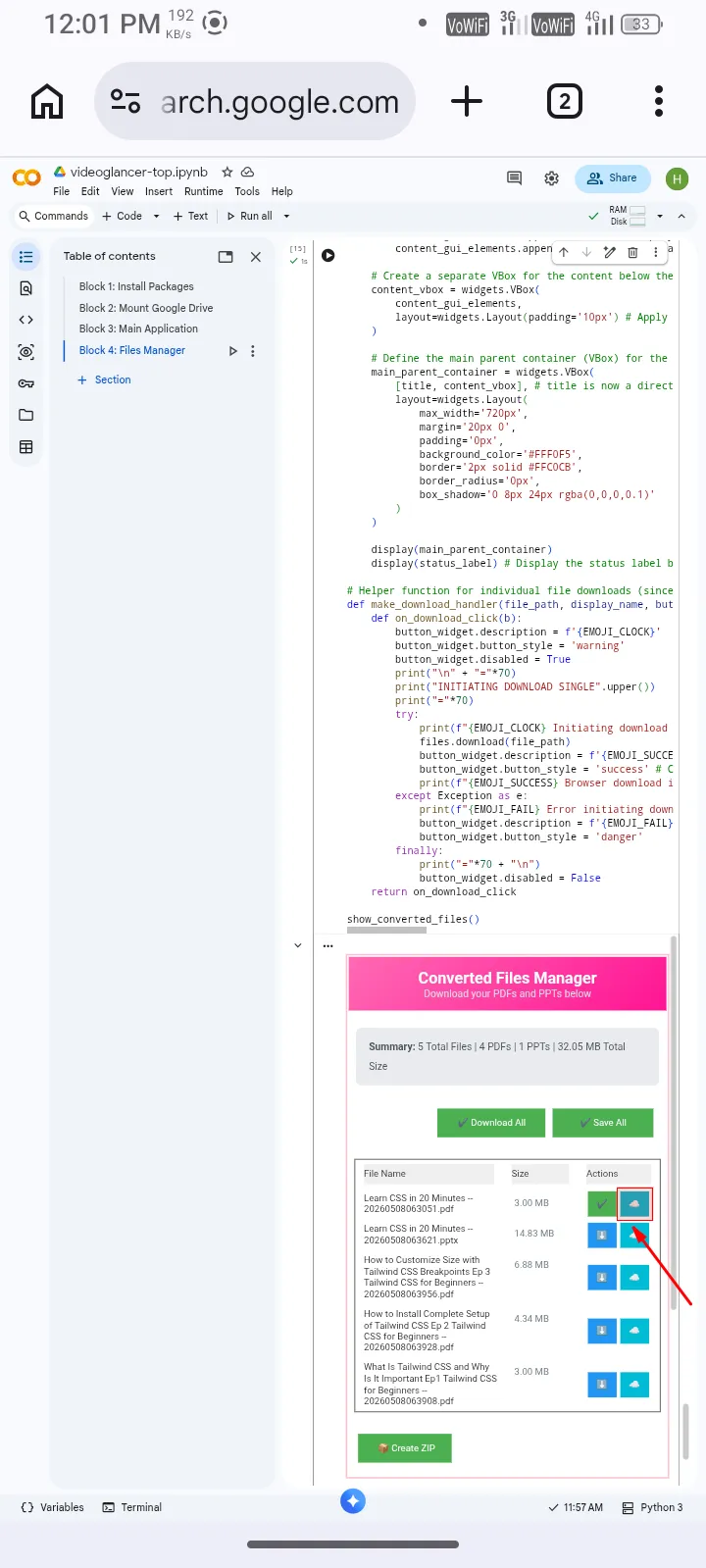Save the 6.88 MB pdf to cloud
706x1568 pixels.
coord(634,1277)
